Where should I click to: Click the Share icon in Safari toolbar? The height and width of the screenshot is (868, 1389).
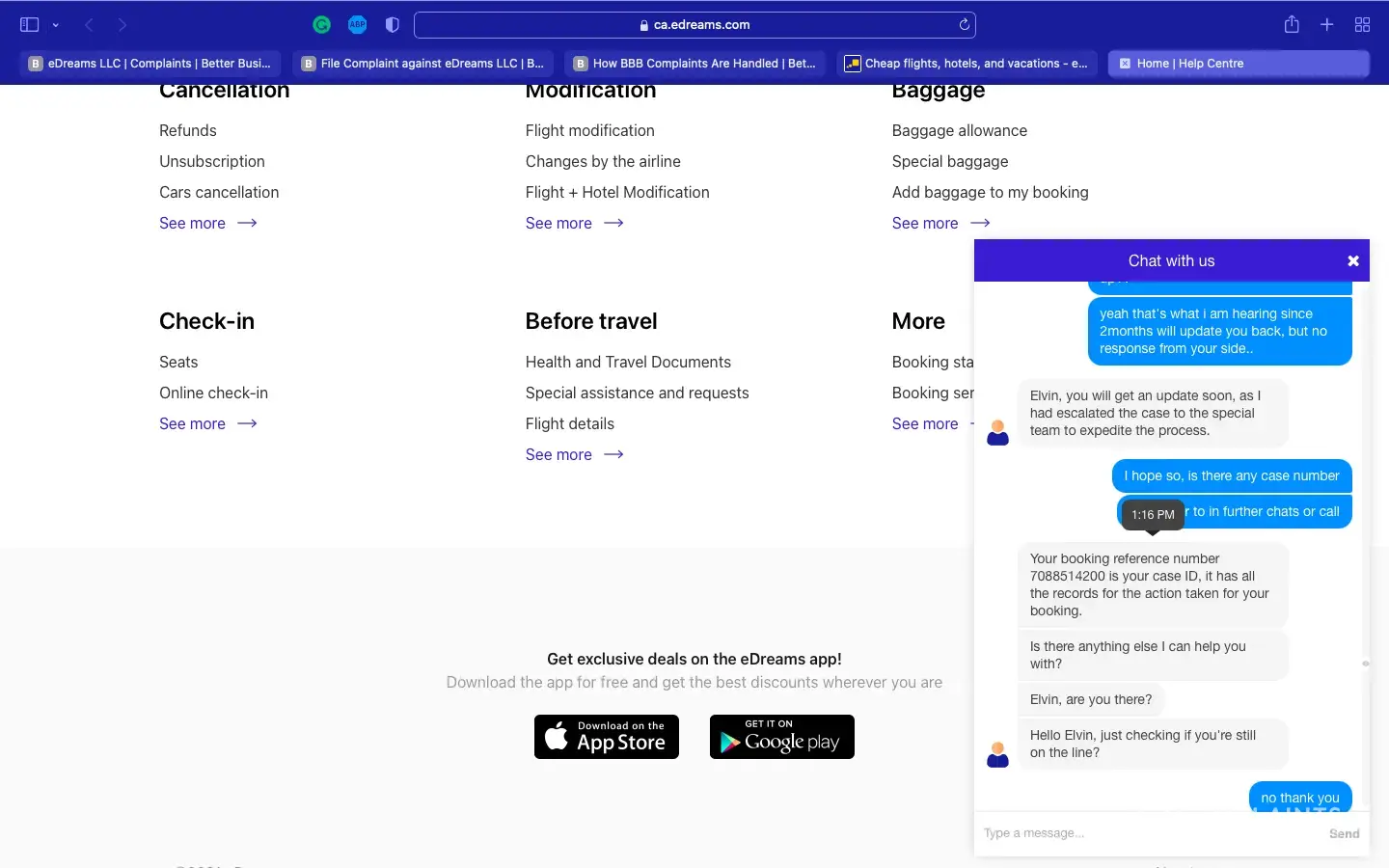pos(1292,25)
